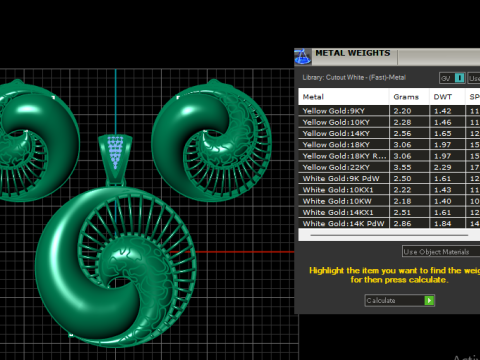This screenshot has height=360, width=480.
Task: Click grams value 2.20 for 9KY
Action: tap(402, 111)
